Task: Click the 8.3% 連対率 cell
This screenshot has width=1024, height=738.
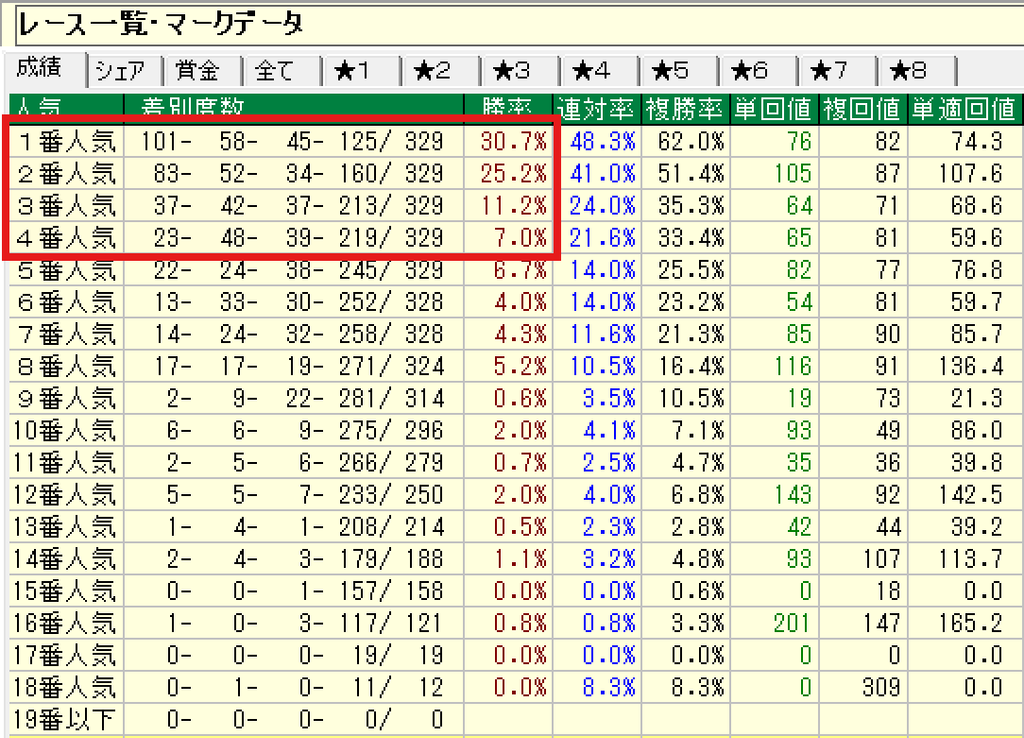Action: tap(596, 687)
